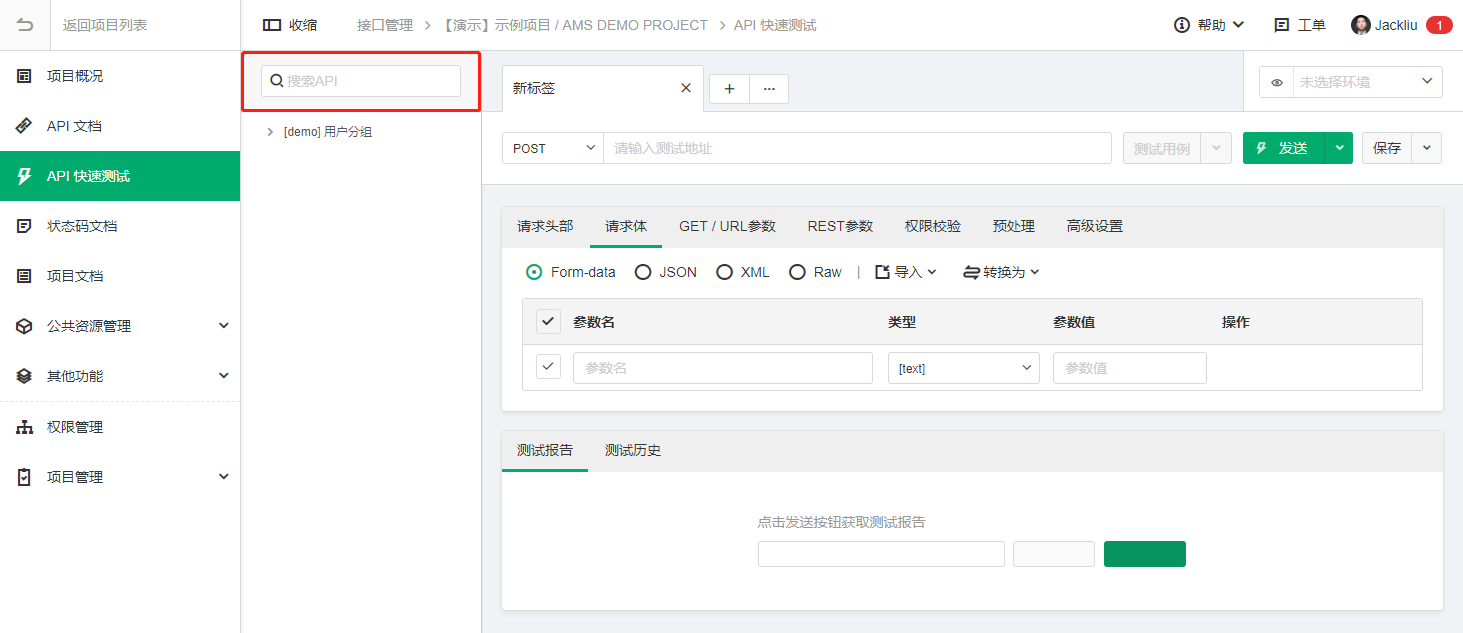Switch to the 高级设置 tab
Image resolution: width=1463 pixels, height=633 pixels.
(x=1095, y=226)
